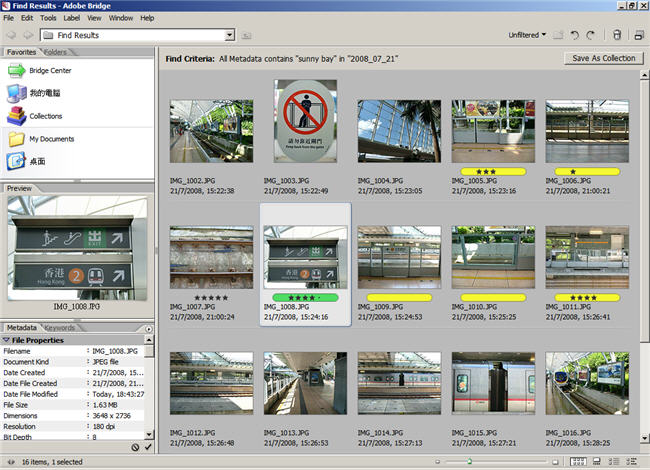Switch to thumbnails view in status bar
650x470 pixels.
click(577, 461)
